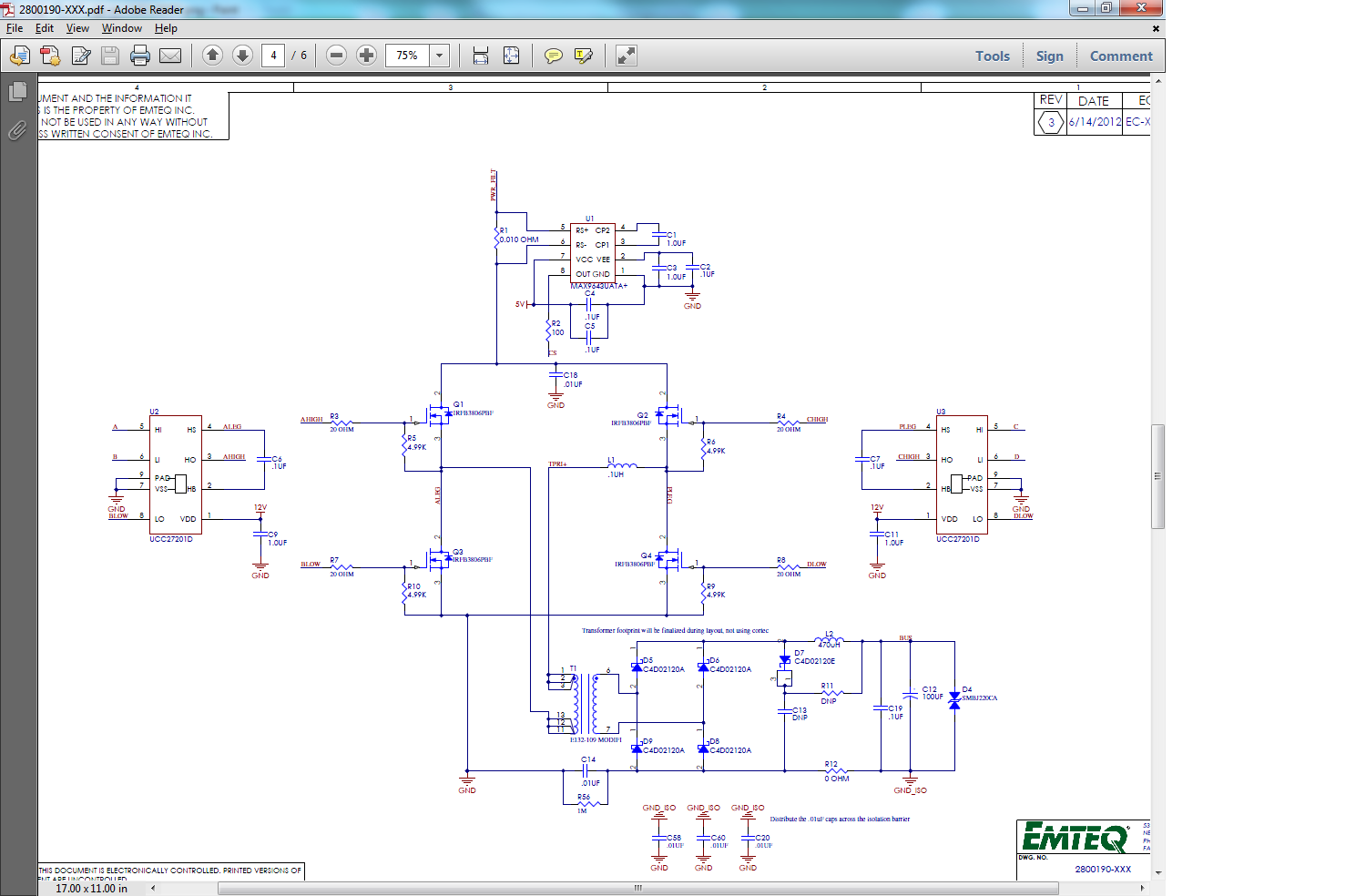Open the Help menu
The width and height of the screenshot is (1366, 896).
[166, 28]
